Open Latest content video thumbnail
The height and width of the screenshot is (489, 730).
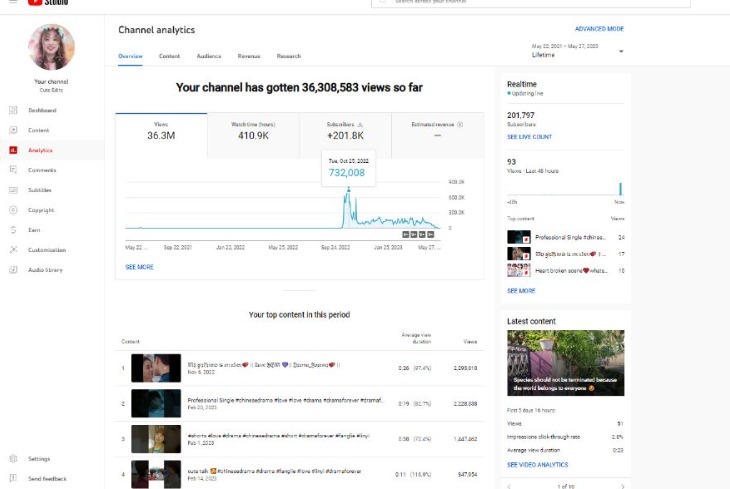[566, 363]
